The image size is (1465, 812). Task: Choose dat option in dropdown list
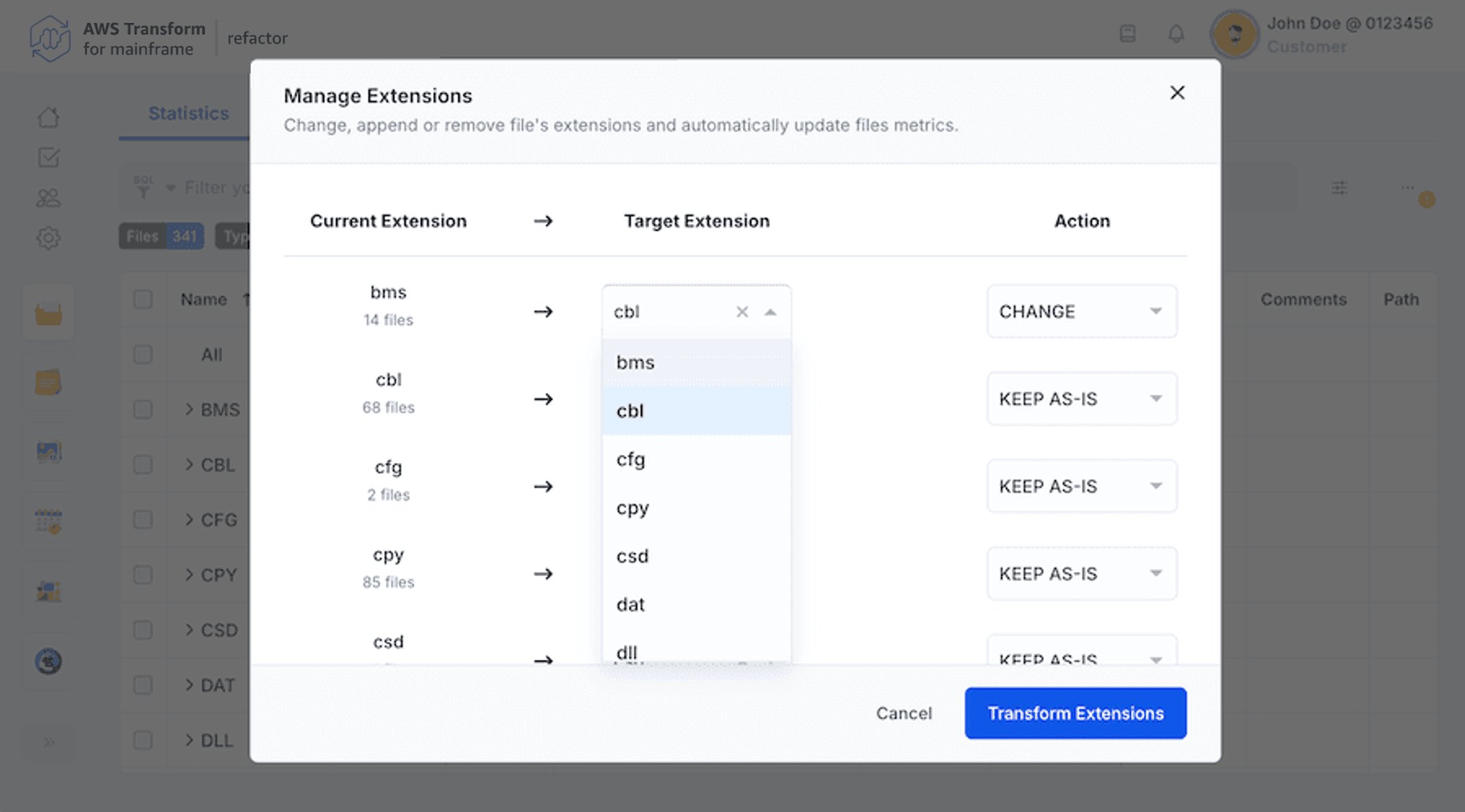coord(630,604)
